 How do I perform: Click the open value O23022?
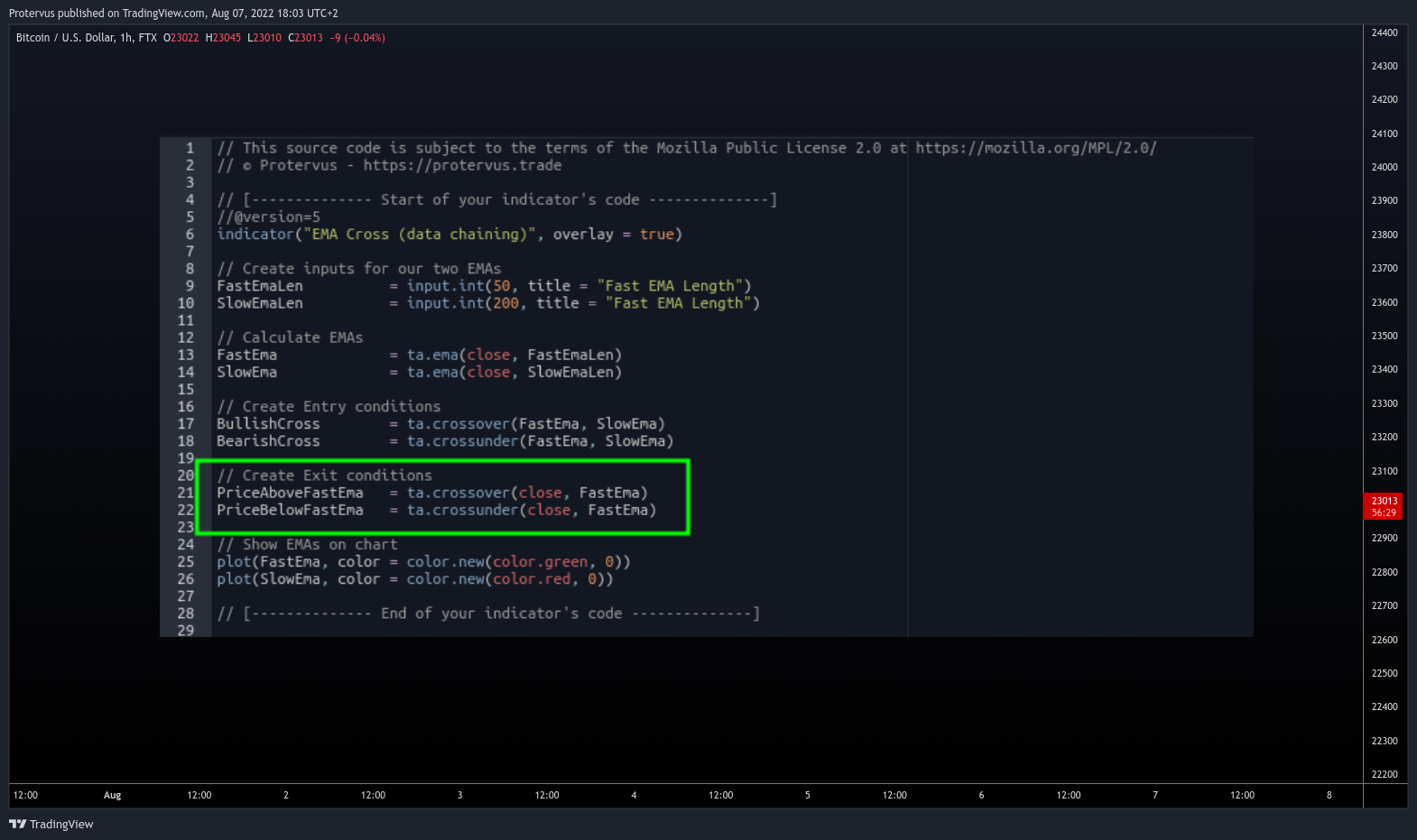click(x=181, y=38)
